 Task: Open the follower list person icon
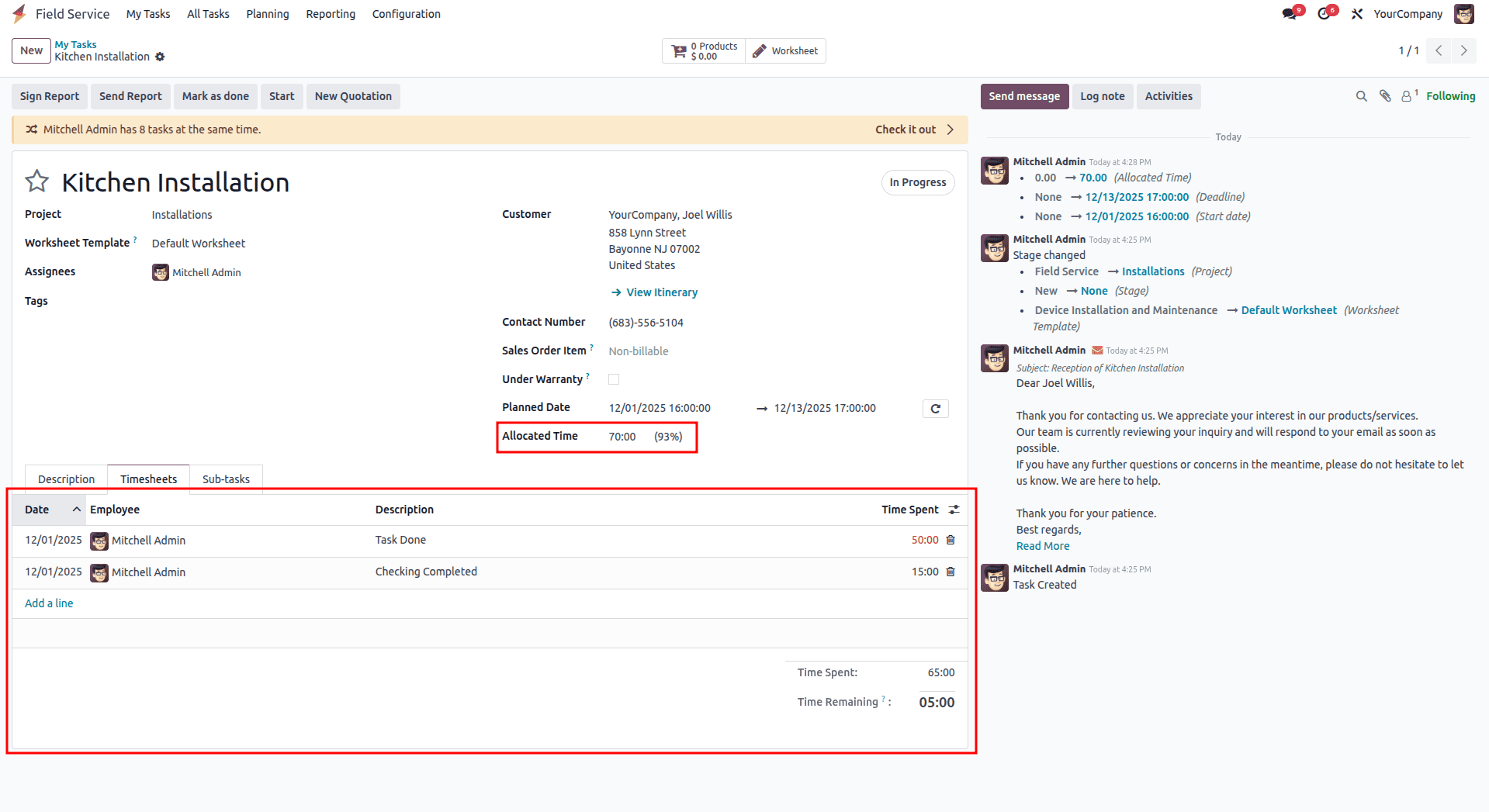(x=1408, y=96)
